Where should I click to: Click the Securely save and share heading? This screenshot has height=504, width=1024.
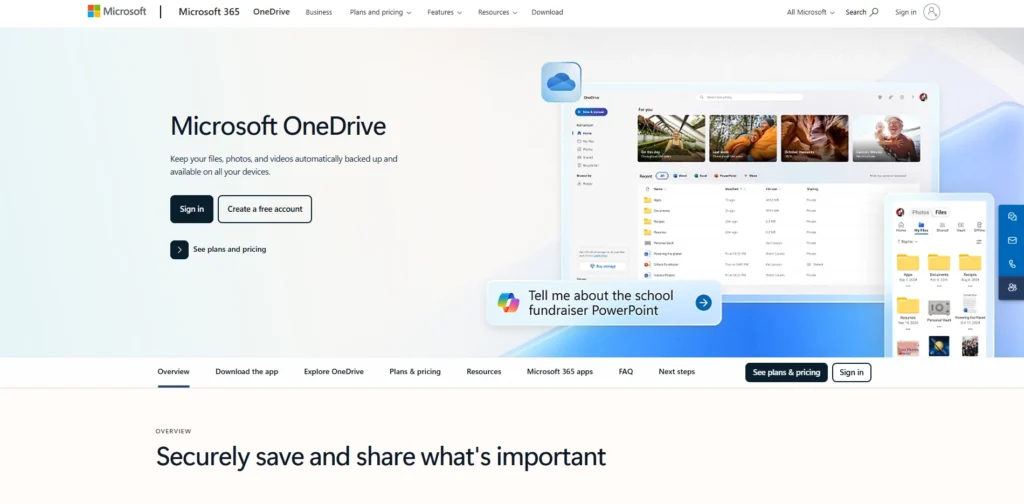(381, 456)
